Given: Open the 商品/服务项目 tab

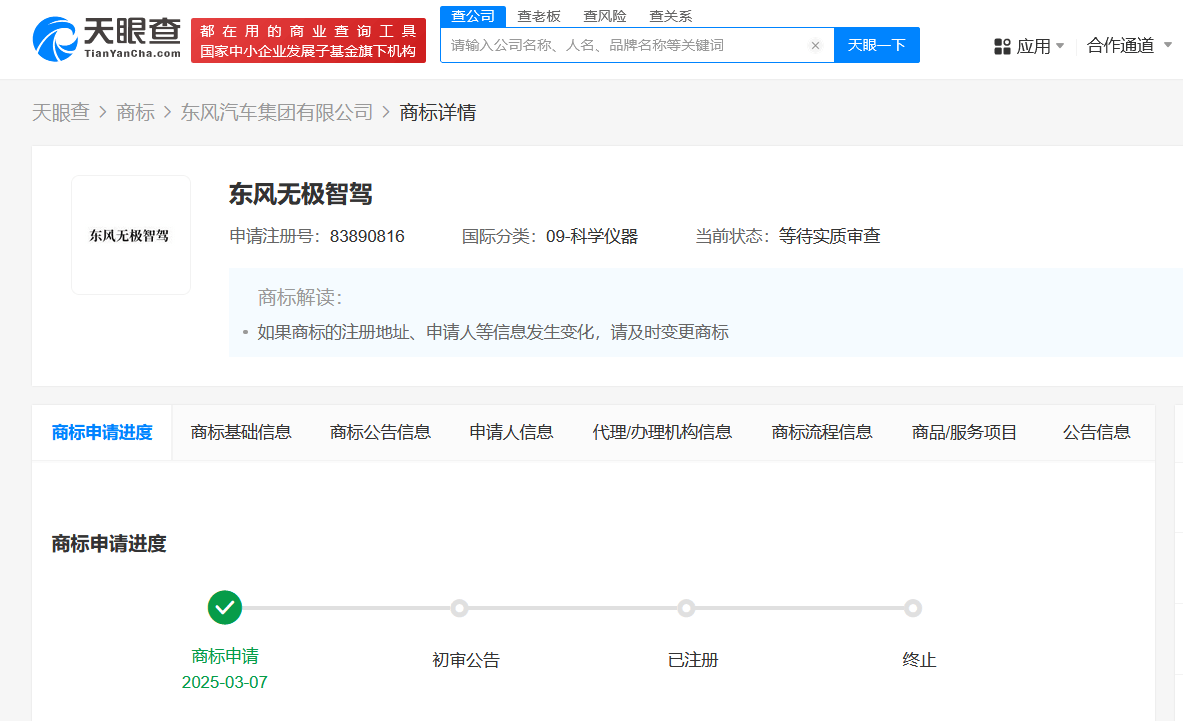Looking at the screenshot, I should [964, 432].
